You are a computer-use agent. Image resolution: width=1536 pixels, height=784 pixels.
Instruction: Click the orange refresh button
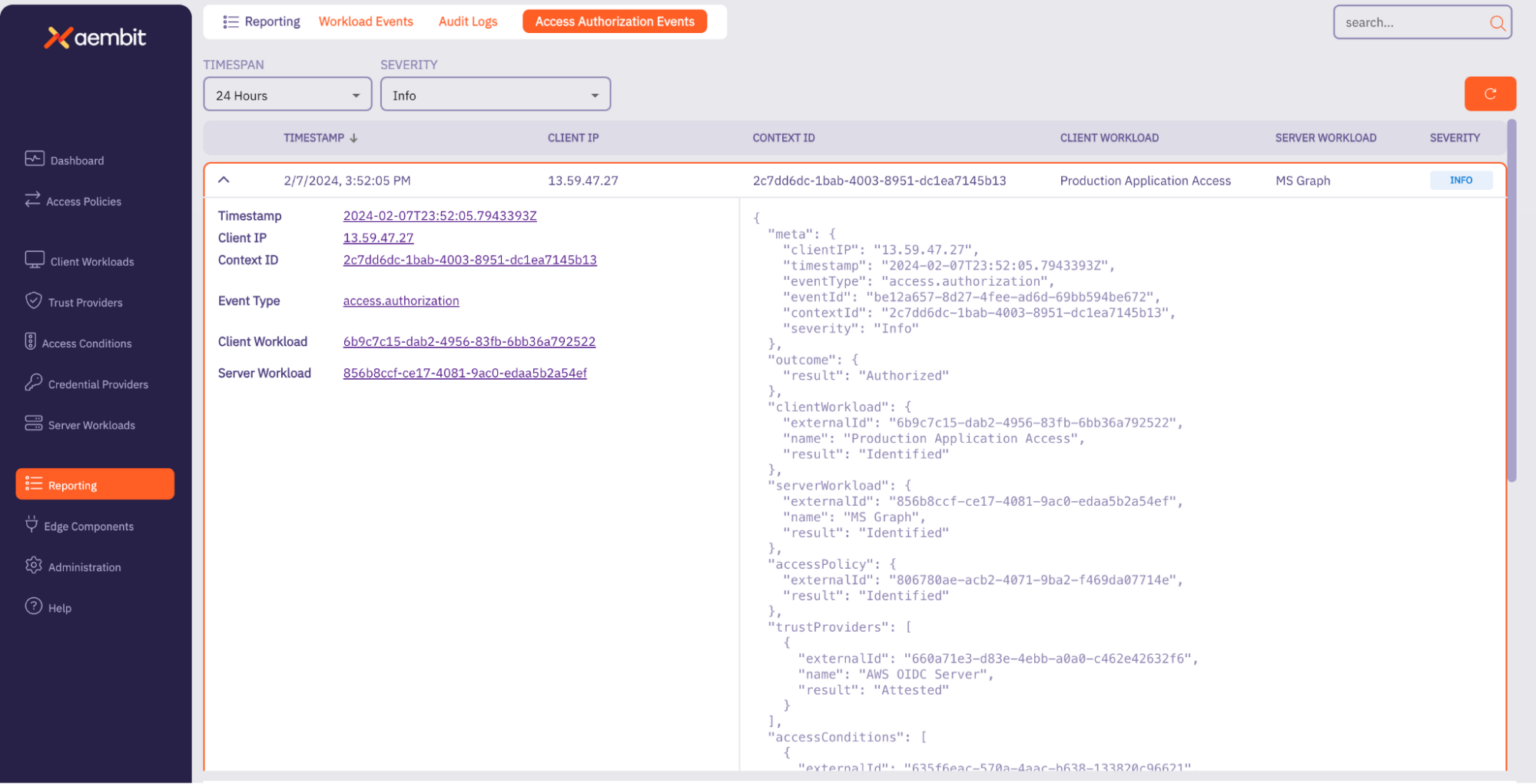pyautogui.click(x=1490, y=93)
